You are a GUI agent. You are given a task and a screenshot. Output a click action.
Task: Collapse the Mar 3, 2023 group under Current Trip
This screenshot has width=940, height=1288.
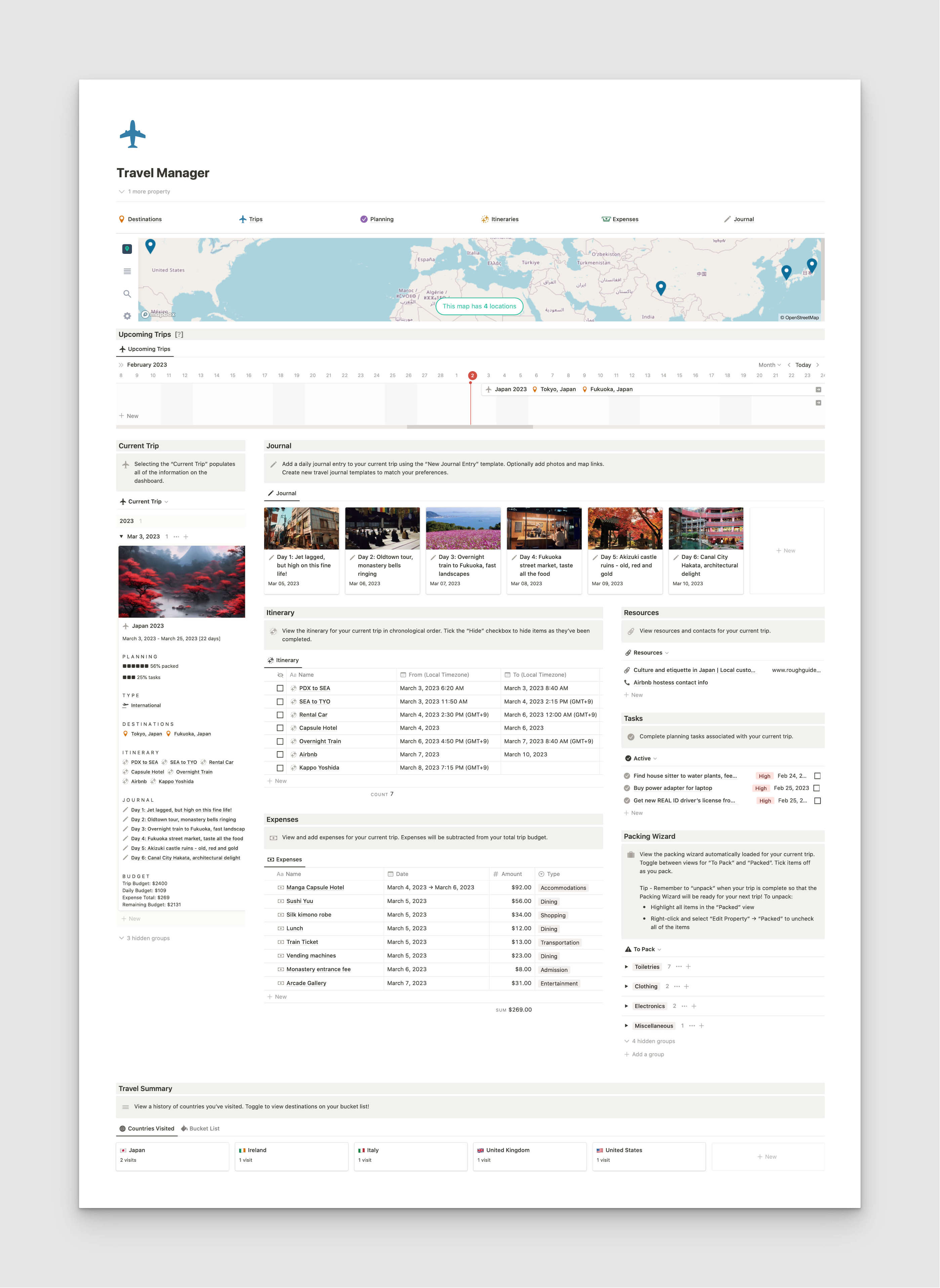[x=121, y=536]
